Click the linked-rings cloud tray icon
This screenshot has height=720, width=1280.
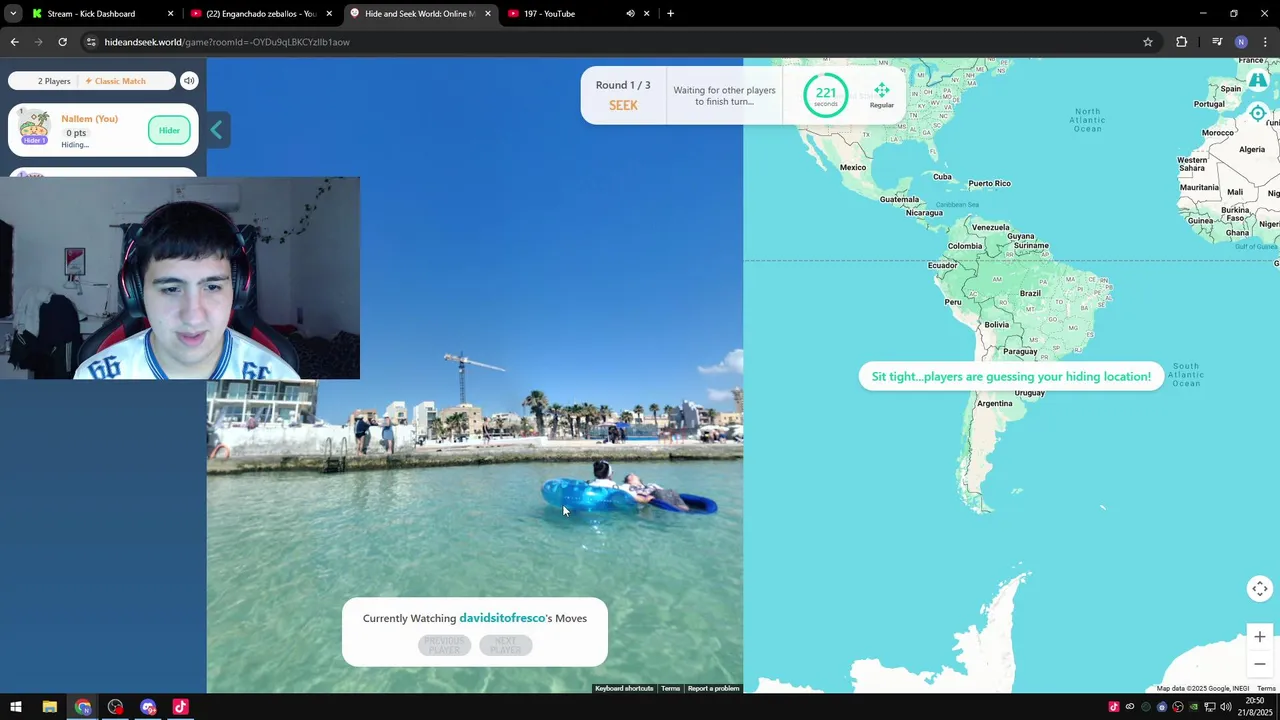(1130, 707)
